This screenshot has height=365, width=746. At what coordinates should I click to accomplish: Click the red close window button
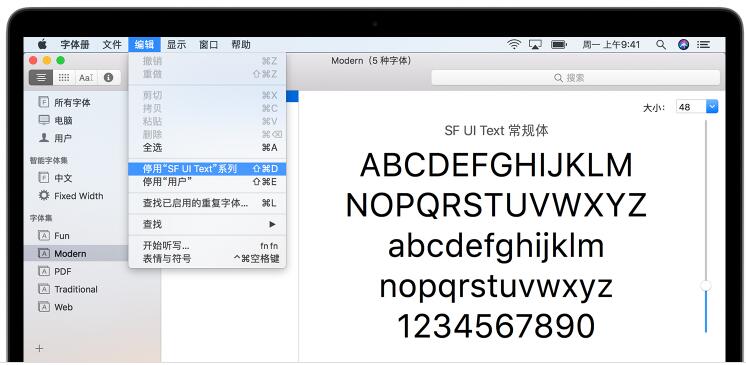33,60
